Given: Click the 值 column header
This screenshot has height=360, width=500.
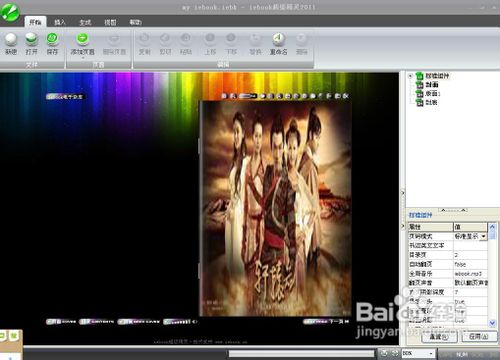Looking at the screenshot, I should [x=470, y=227].
